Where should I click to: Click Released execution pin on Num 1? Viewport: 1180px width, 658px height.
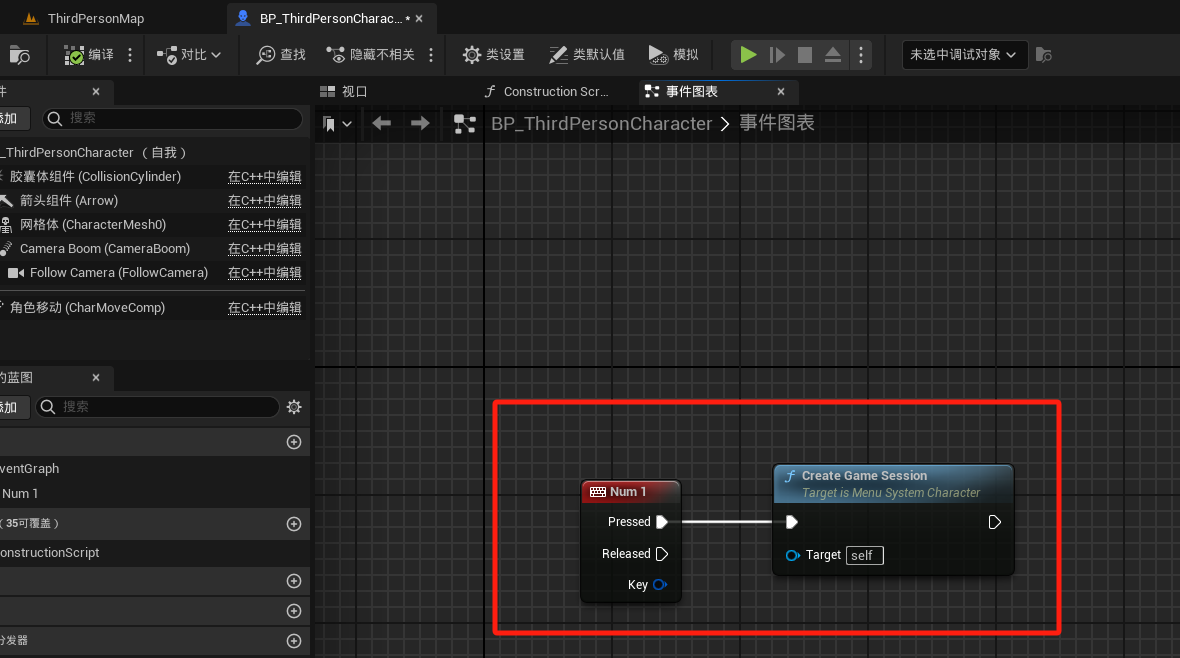click(x=662, y=555)
